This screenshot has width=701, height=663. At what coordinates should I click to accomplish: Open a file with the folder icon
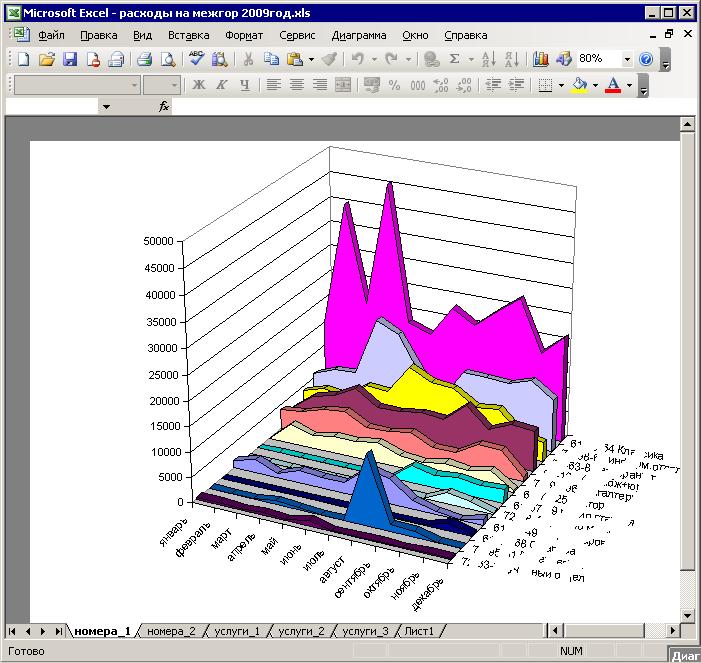46,59
